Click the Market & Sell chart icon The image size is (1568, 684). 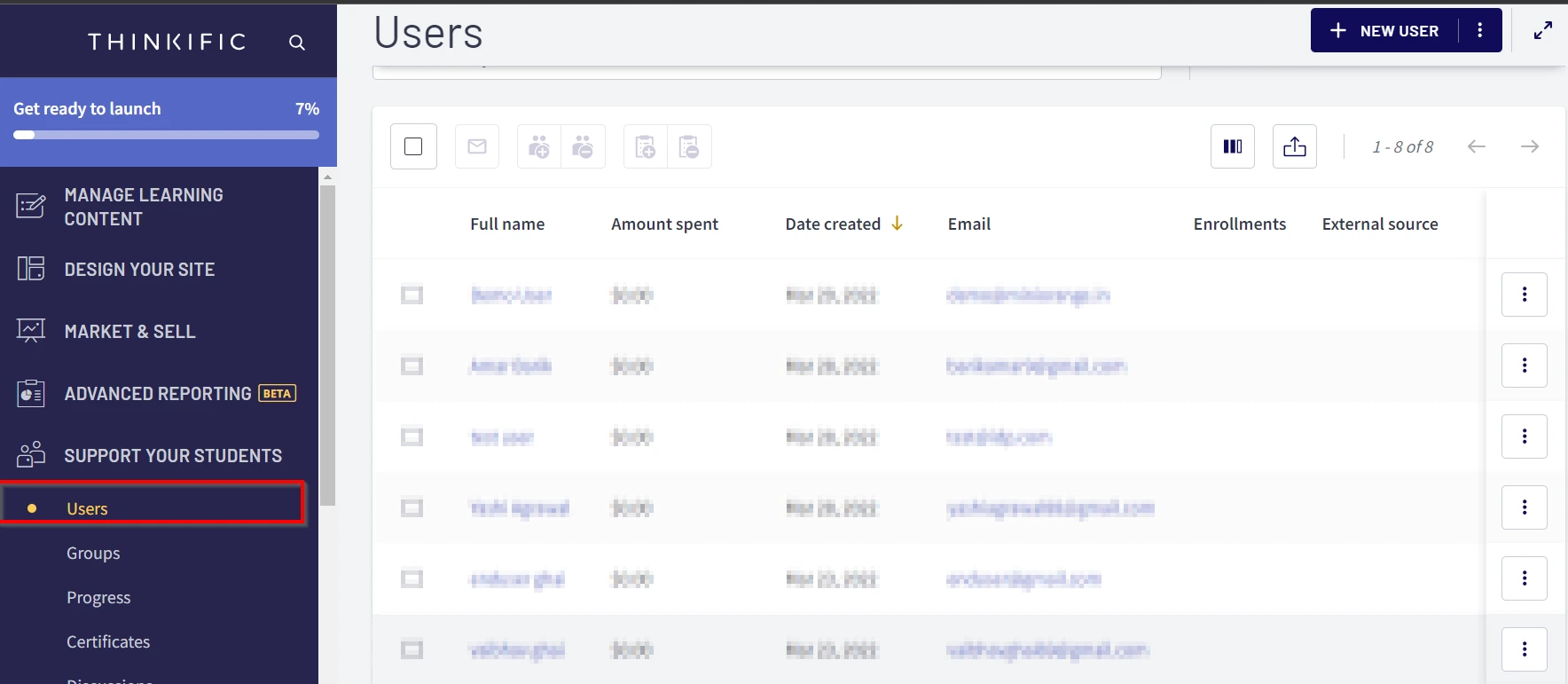(x=31, y=331)
